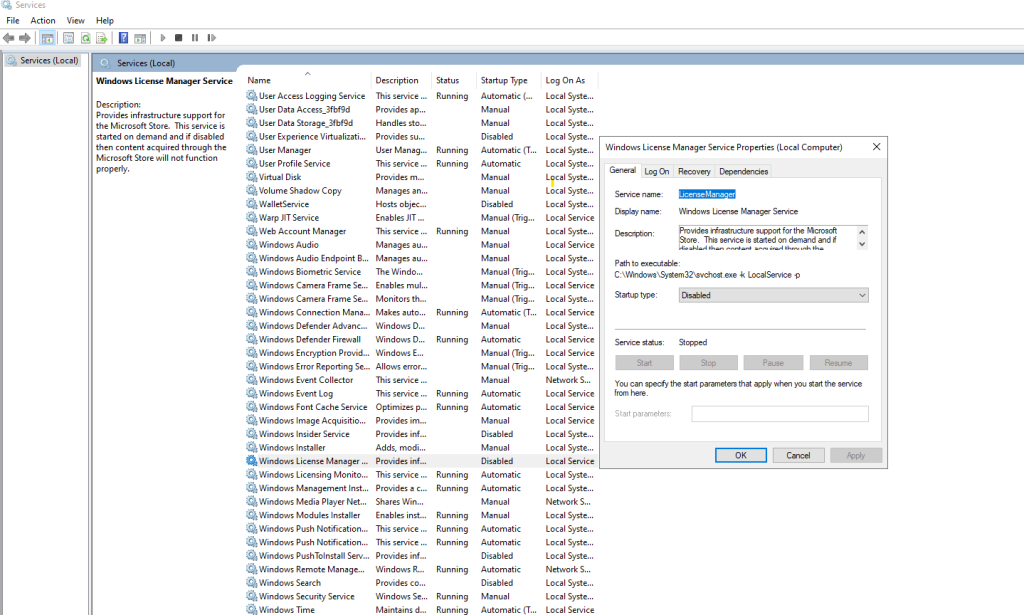Toggle the Show/Hide Action Pane button
This screenshot has height=615, width=1024.
tap(140, 37)
